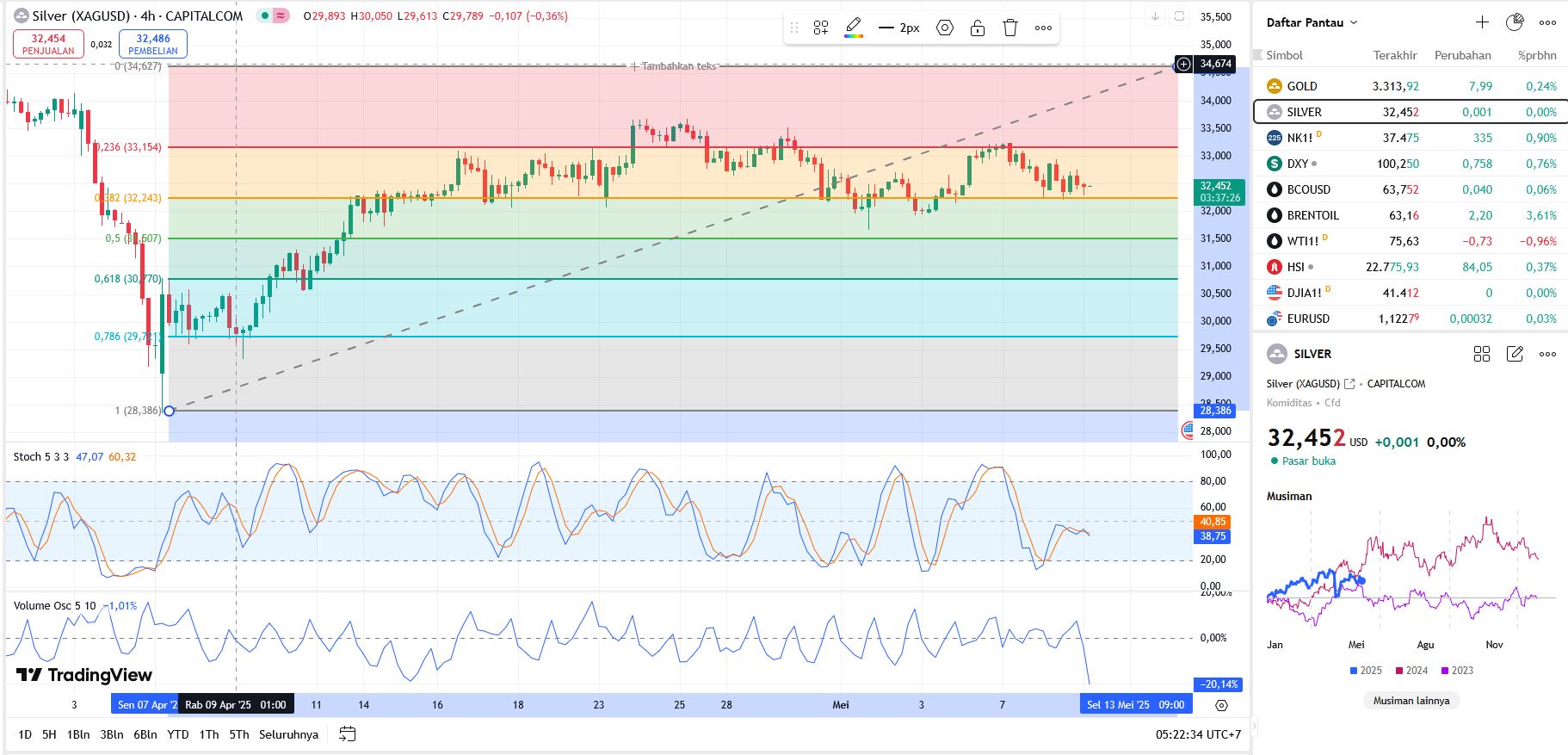The height and width of the screenshot is (755, 1568).
Task: Select the YTD time range tab
Action: click(178, 734)
